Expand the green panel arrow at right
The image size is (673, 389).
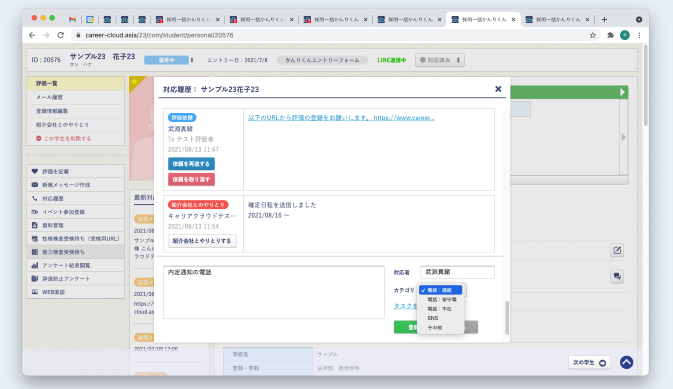622,92
